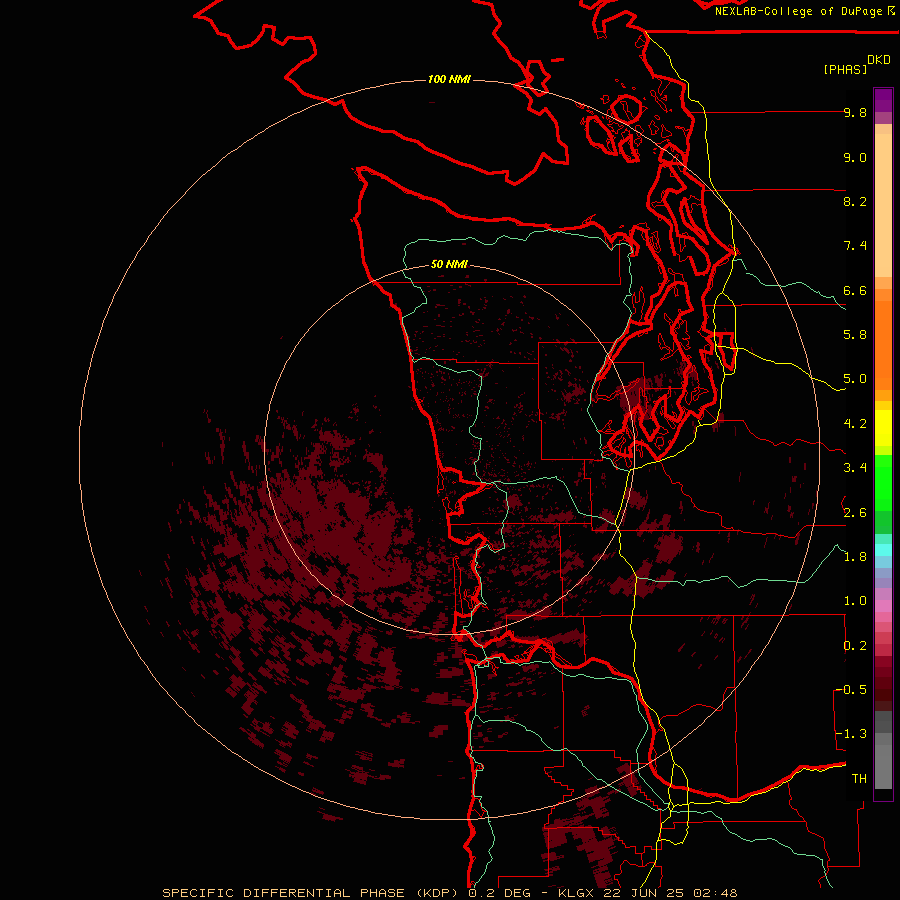
Task: Click the 1.8 value on the scale
Action: (855, 557)
